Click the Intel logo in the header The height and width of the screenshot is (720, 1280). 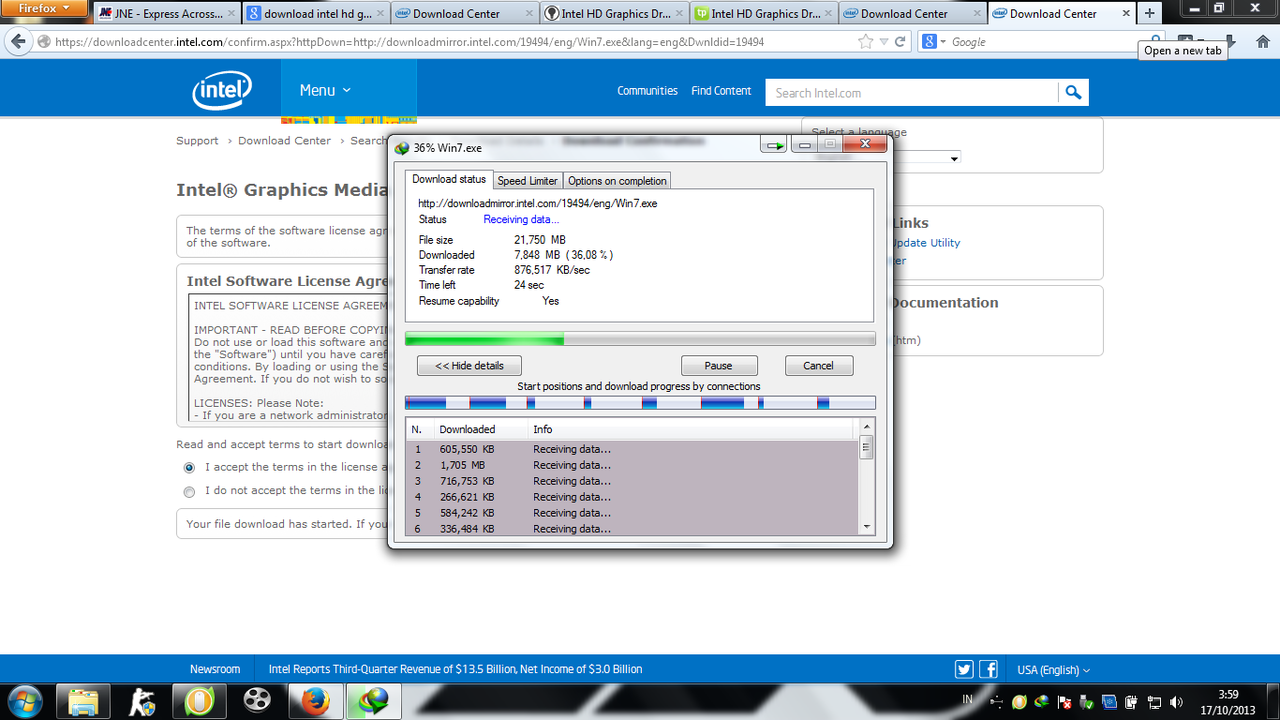222,91
